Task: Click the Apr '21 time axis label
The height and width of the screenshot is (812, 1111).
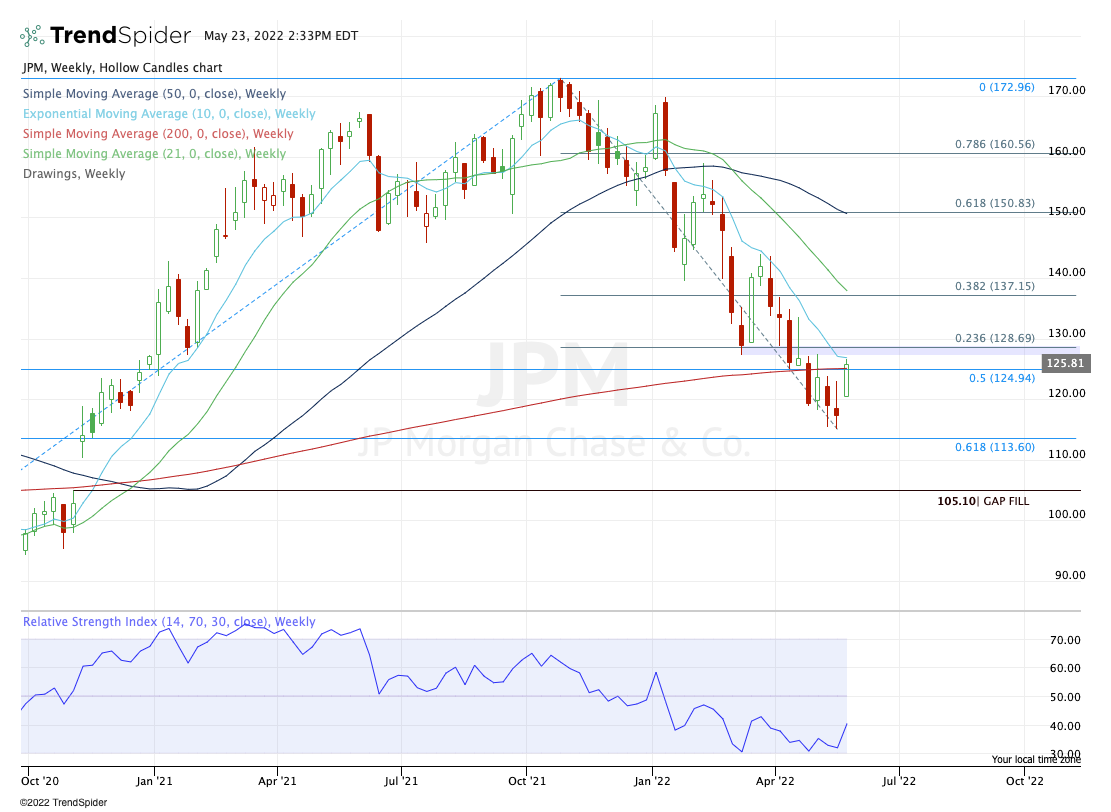Action: (x=277, y=781)
